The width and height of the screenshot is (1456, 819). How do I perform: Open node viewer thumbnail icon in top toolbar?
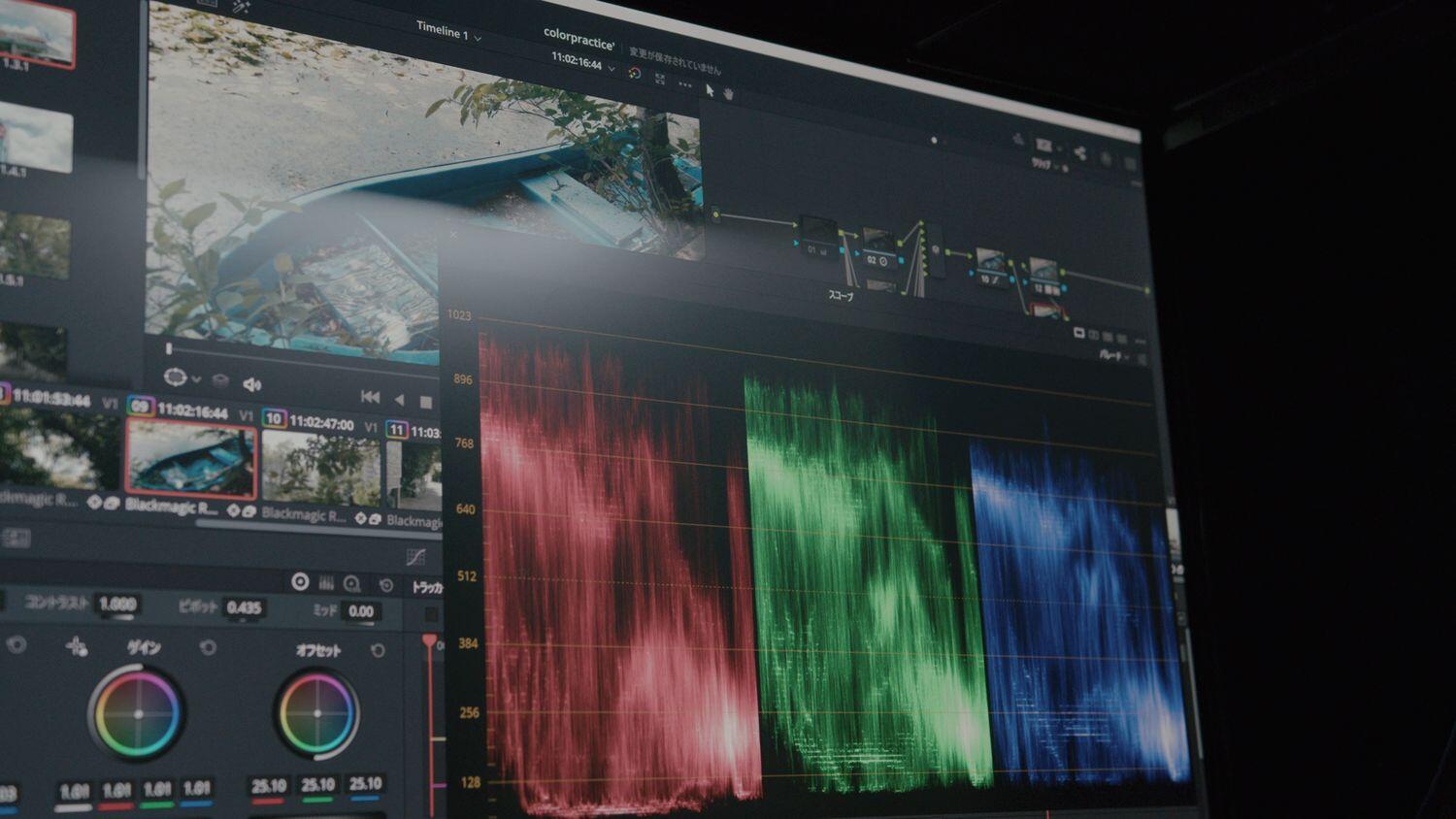click(x=1044, y=146)
